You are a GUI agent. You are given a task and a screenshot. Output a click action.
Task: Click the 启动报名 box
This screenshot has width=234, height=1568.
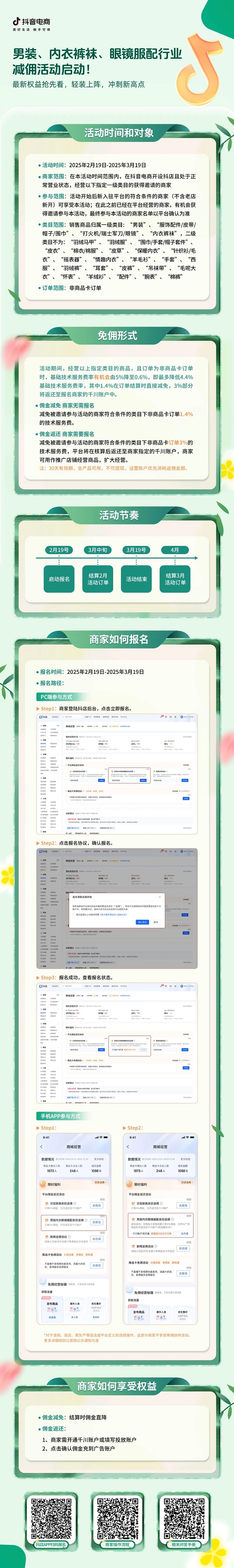[59, 579]
